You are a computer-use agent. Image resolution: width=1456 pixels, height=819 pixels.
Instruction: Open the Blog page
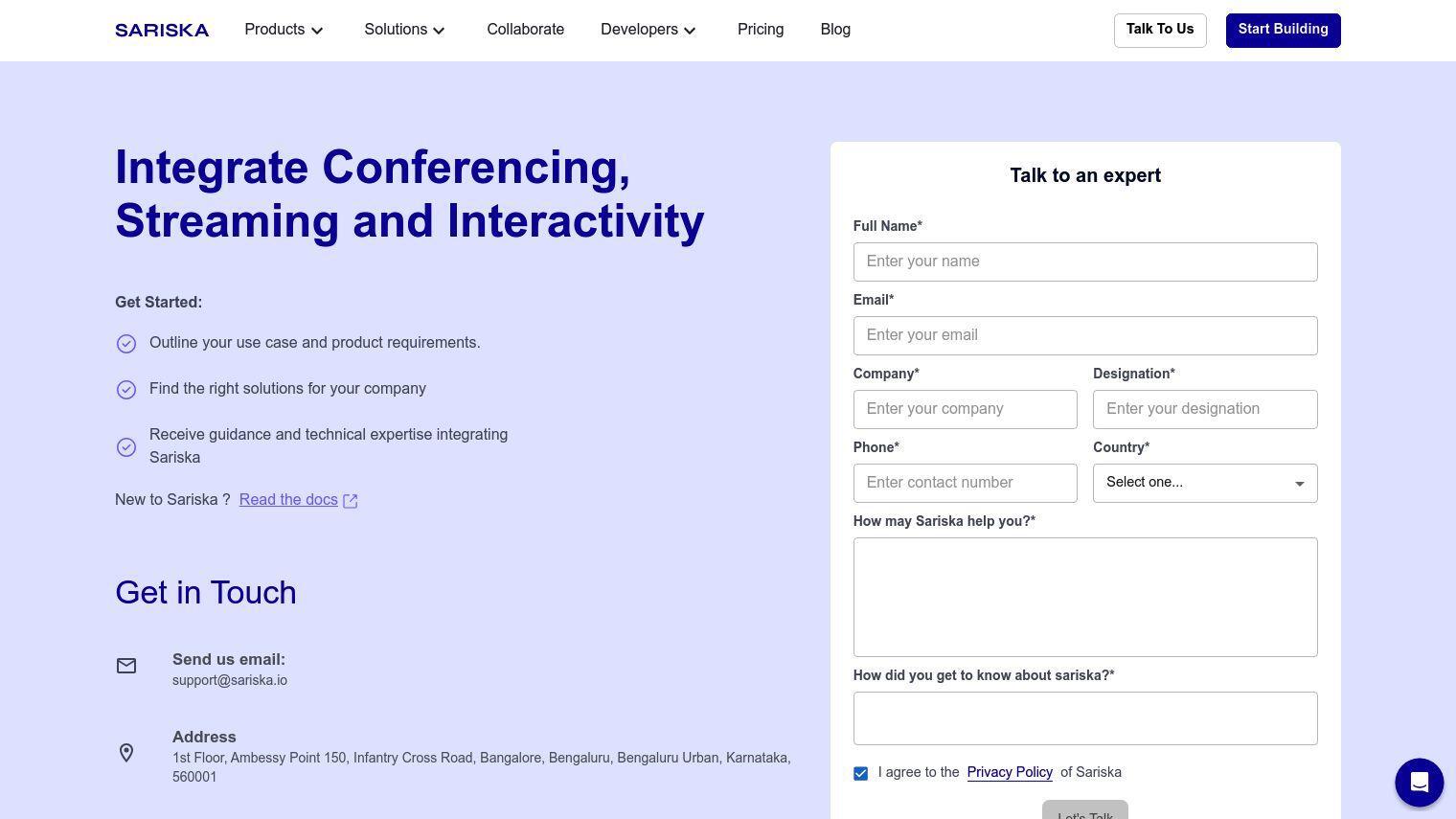click(835, 30)
